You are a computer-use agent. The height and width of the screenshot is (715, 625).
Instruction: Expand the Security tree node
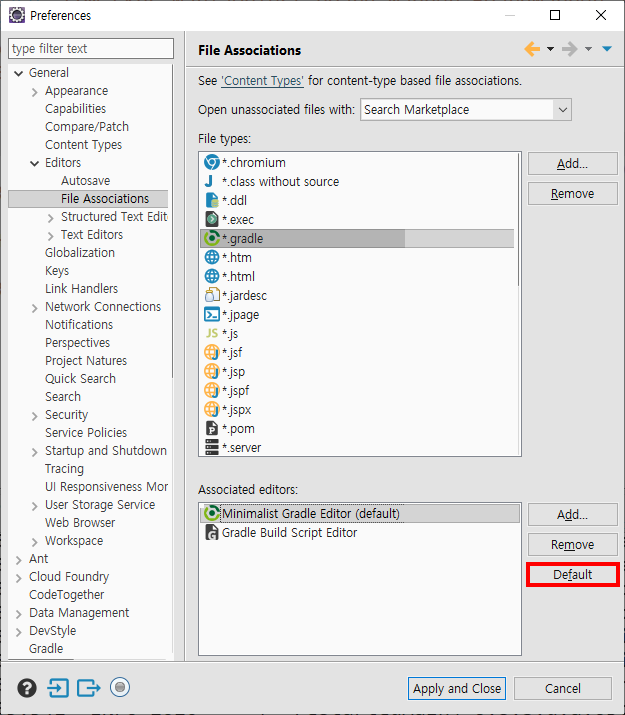(x=35, y=415)
